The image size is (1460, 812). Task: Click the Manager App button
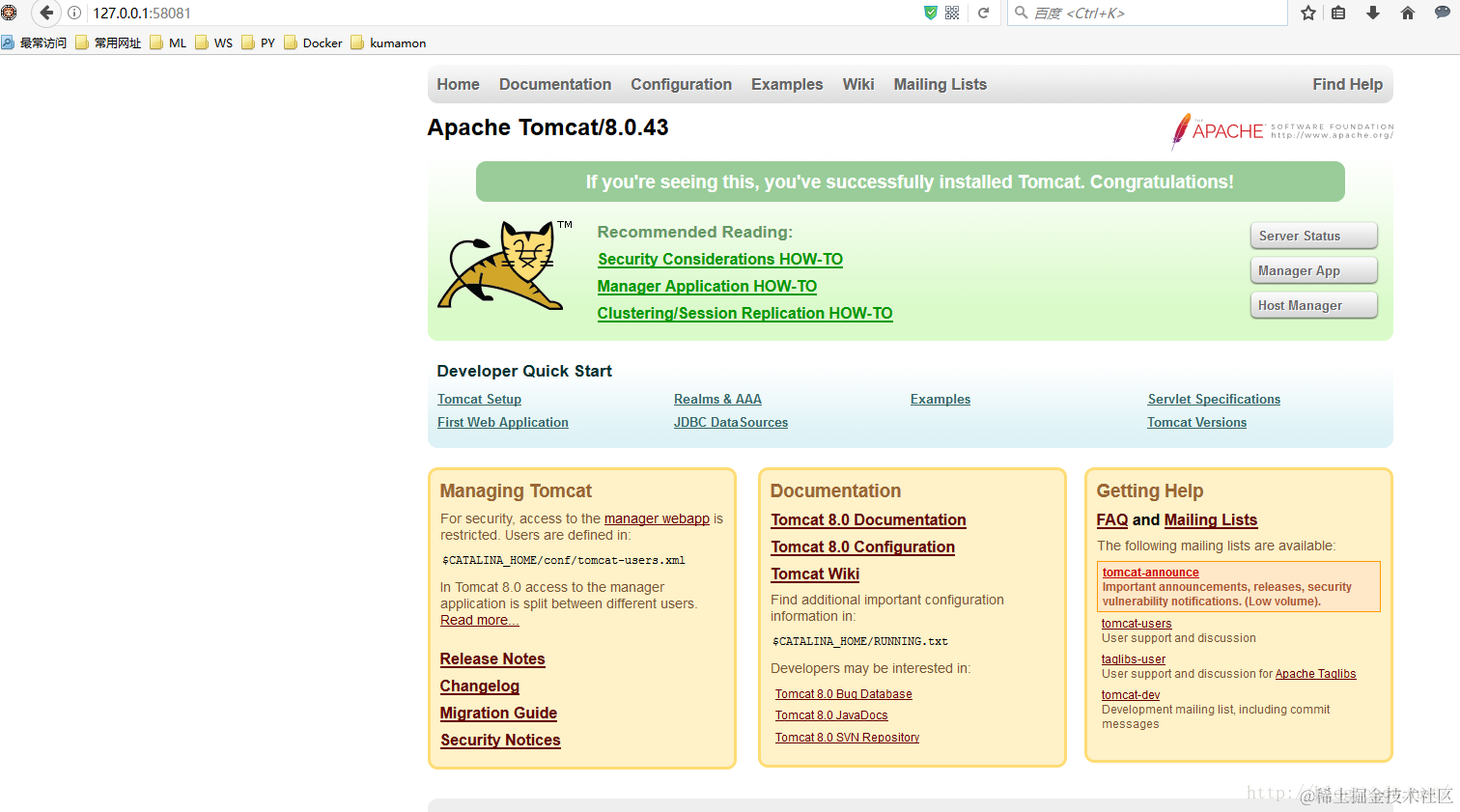pos(1314,270)
